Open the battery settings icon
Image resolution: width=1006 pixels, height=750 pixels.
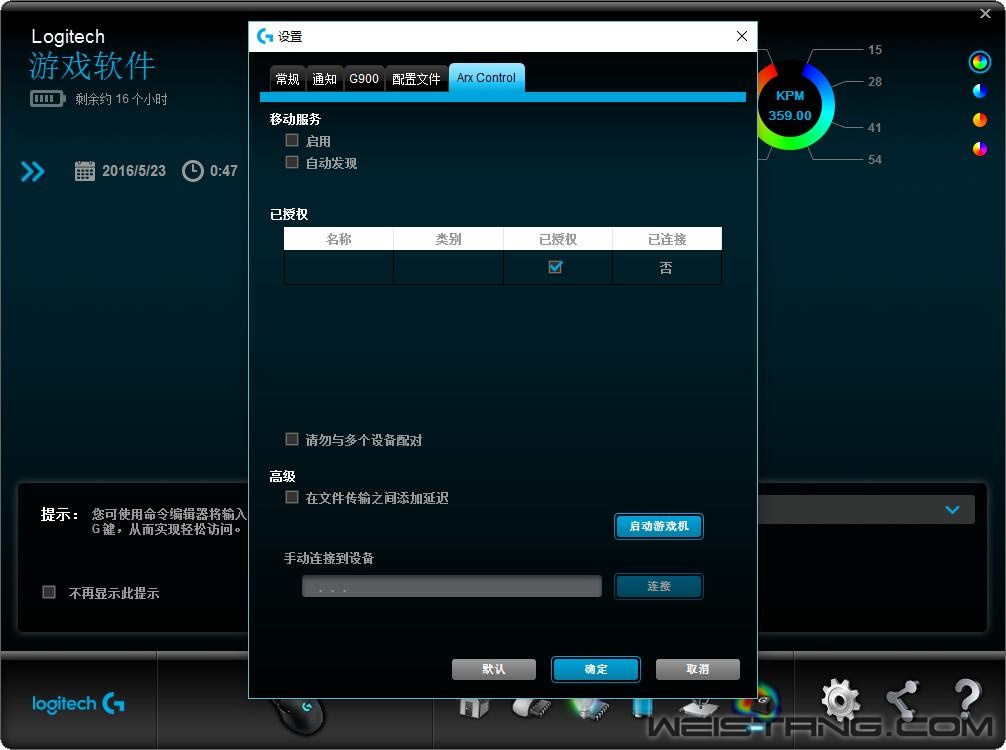pyautogui.click(x=642, y=708)
